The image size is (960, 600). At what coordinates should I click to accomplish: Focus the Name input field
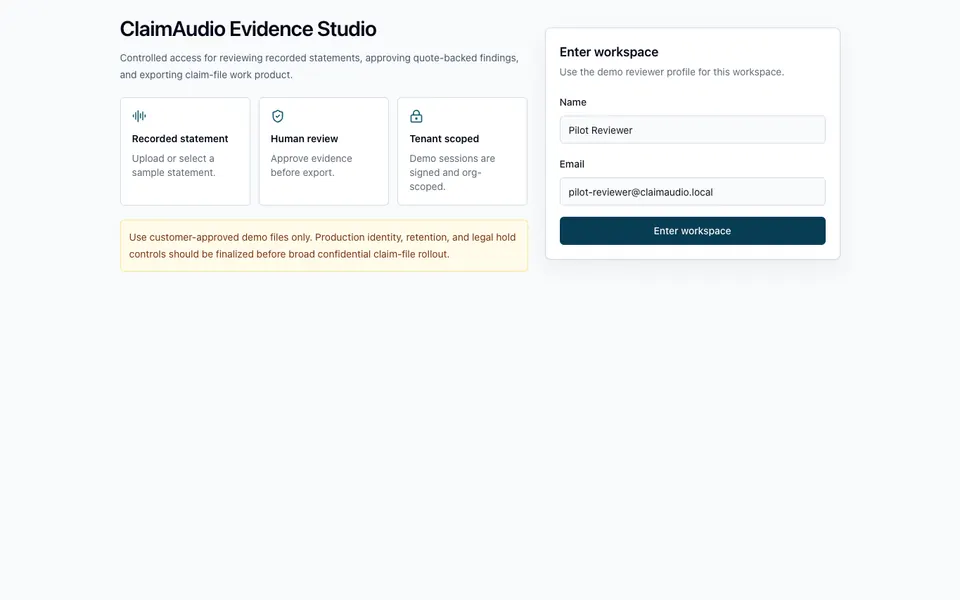(x=692, y=130)
